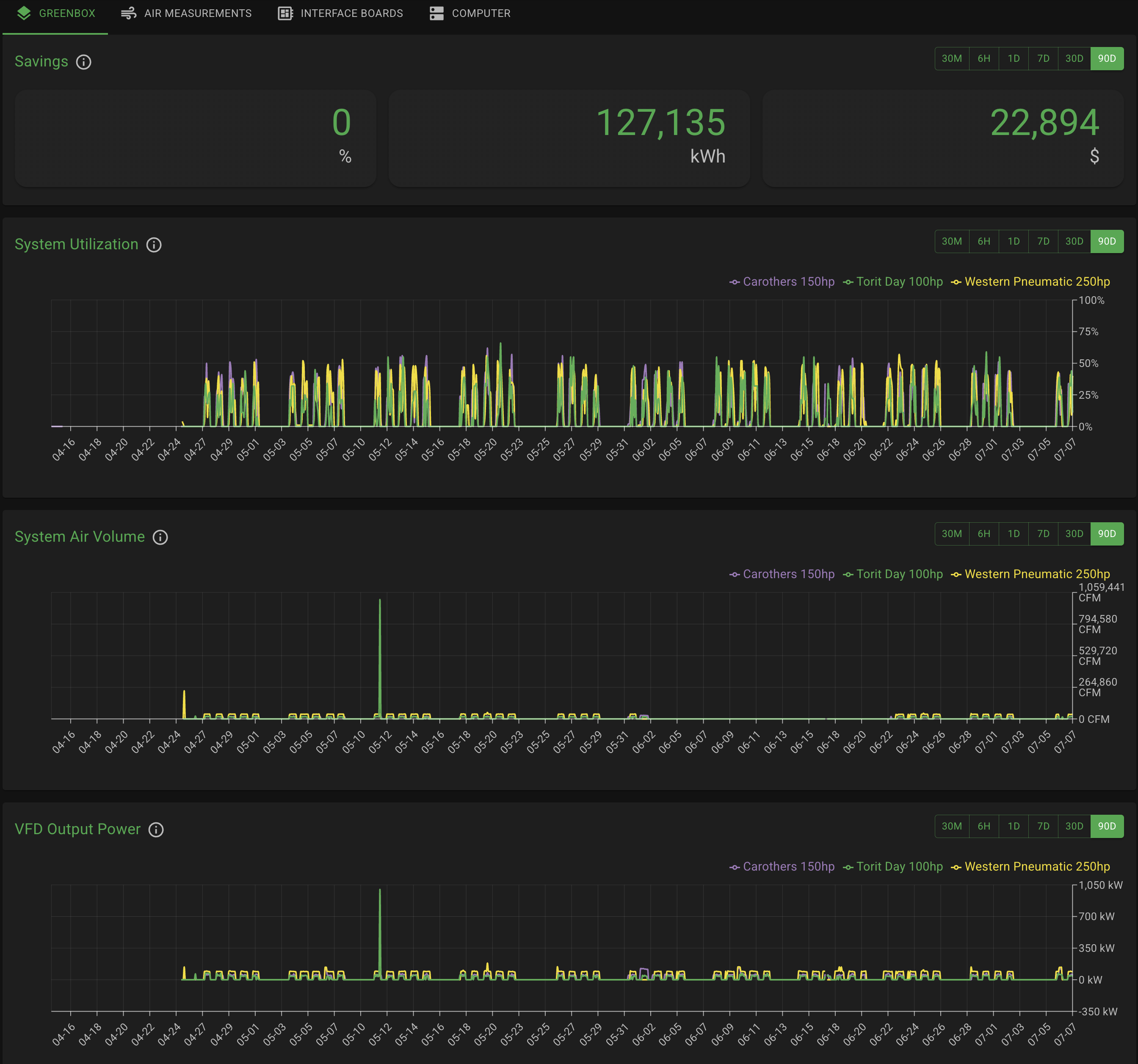Click the 100% label on System Utilization axis
This screenshot has width=1138, height=1064.
(1091, 300)
